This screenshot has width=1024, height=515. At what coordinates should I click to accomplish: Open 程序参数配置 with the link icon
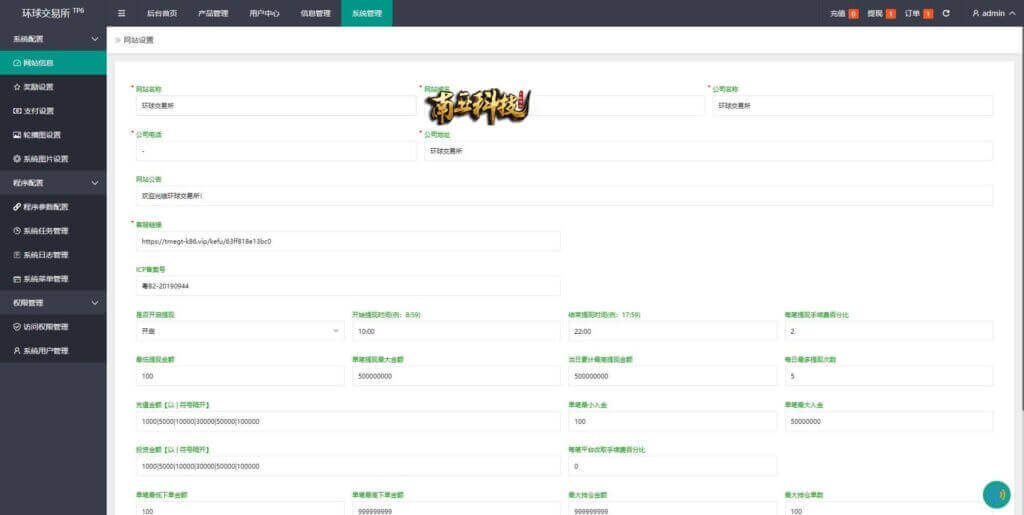click(x=45, y=207)
